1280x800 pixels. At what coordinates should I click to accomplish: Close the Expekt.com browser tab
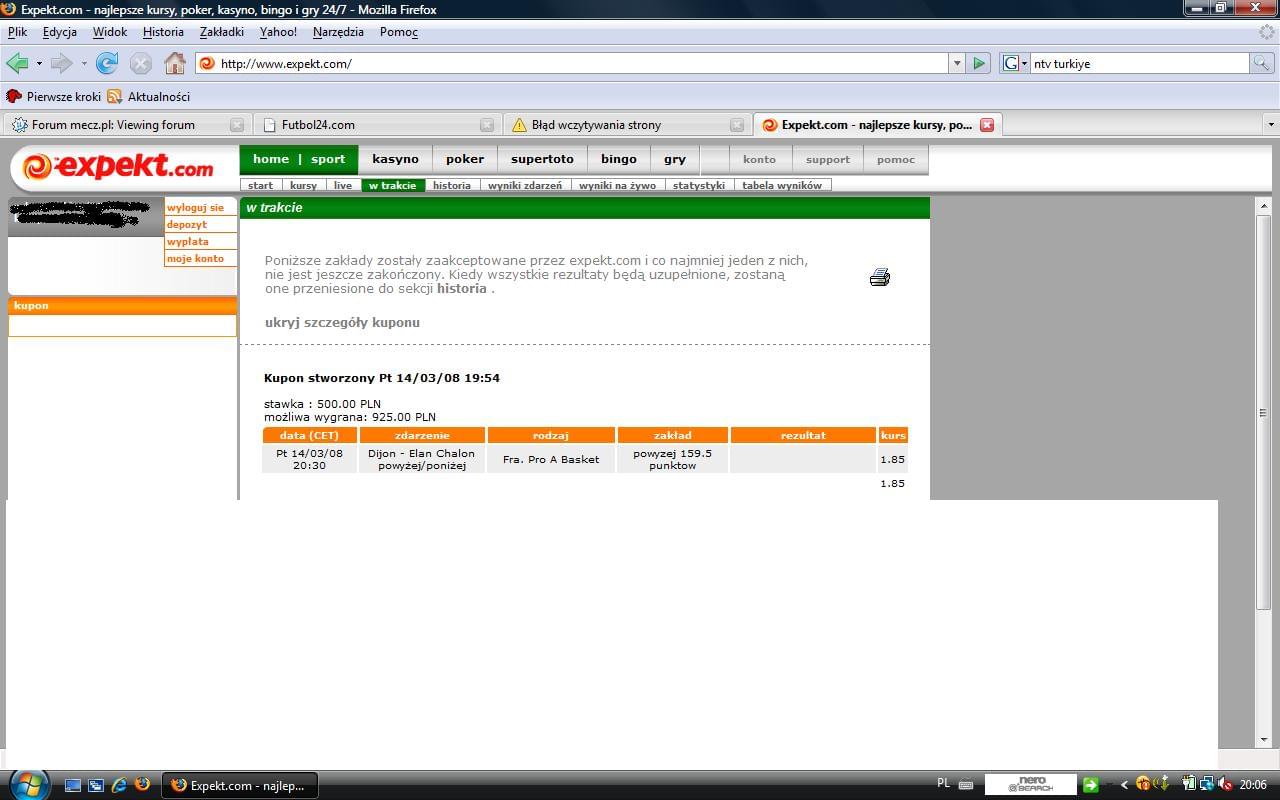(x=987, y=125)
